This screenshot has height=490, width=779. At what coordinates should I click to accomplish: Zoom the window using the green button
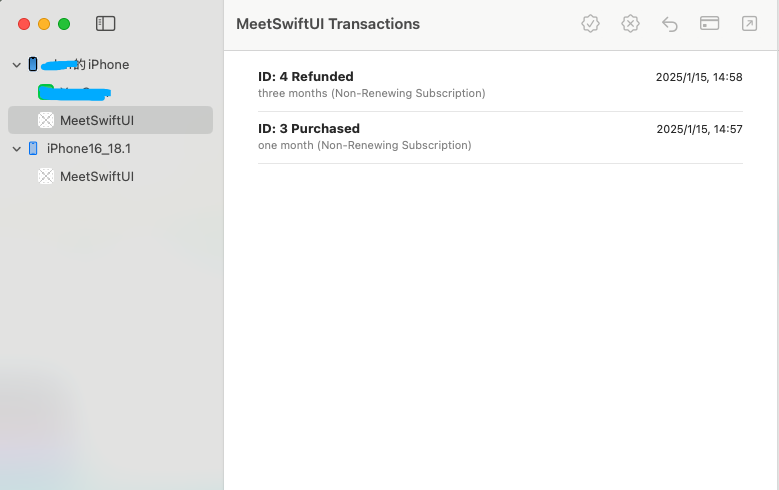[x=64, y=24]
